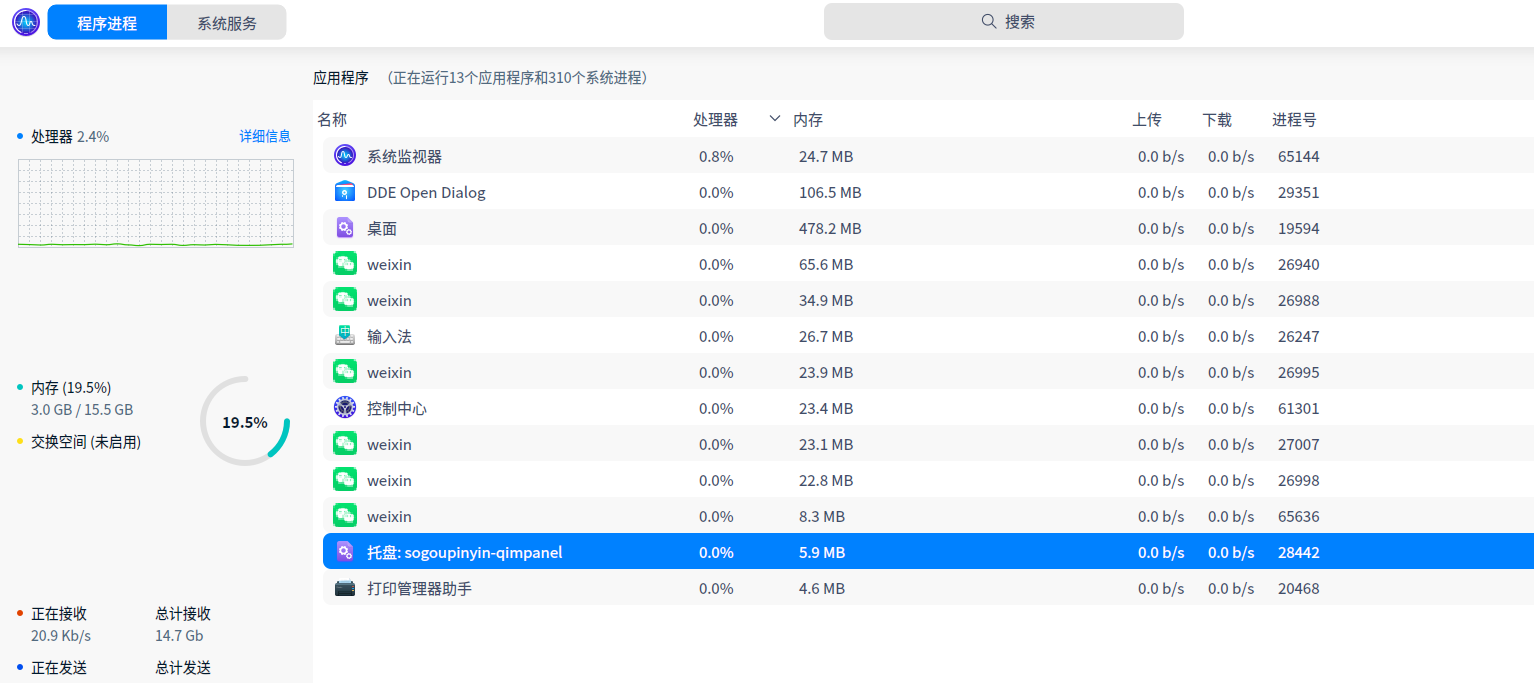Select the 打印管理器助手 process name
The image size is (1534, 683).
tap(419, 588)
